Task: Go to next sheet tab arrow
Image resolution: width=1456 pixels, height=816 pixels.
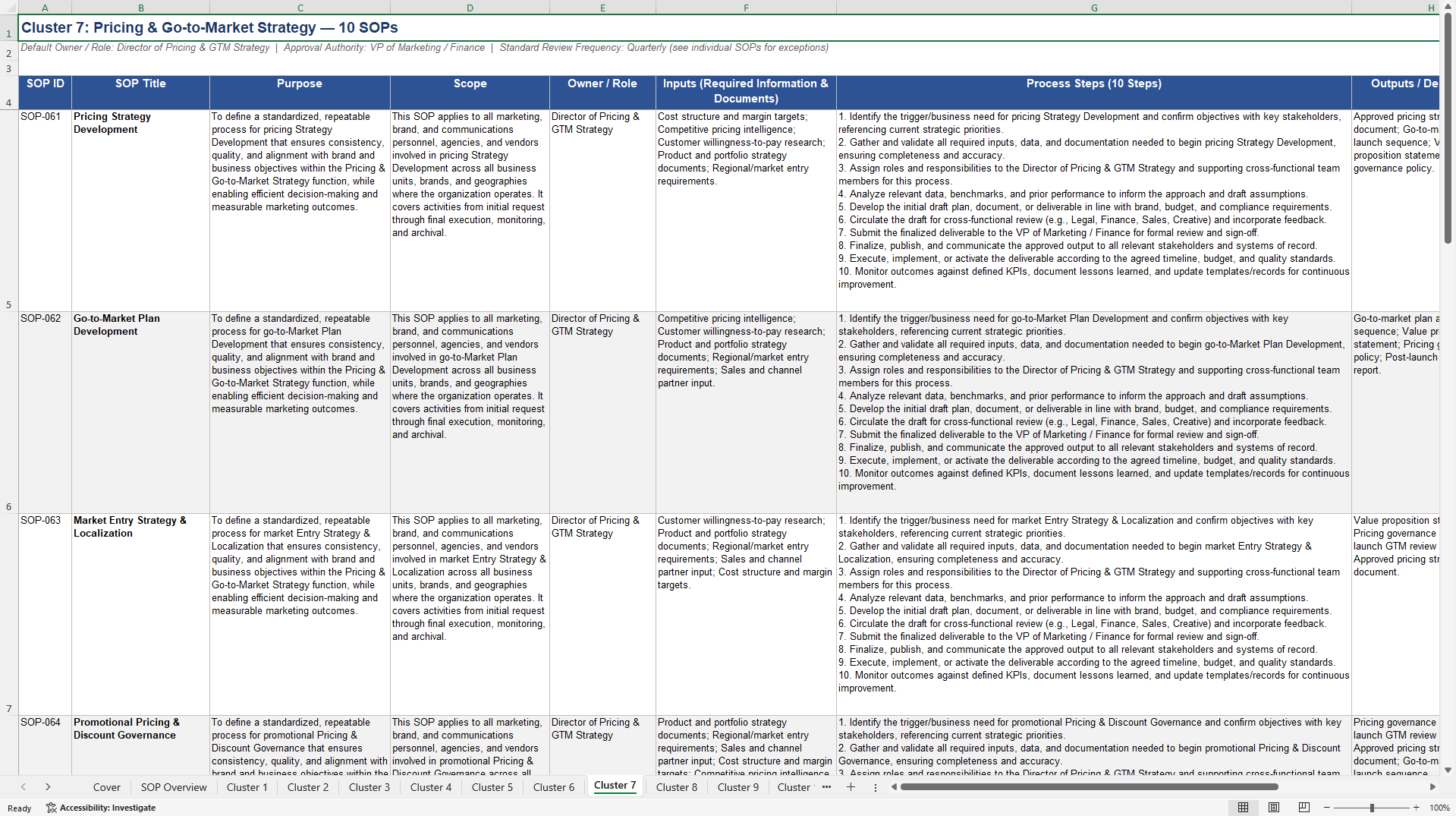Action: click(x=48, y=787)
